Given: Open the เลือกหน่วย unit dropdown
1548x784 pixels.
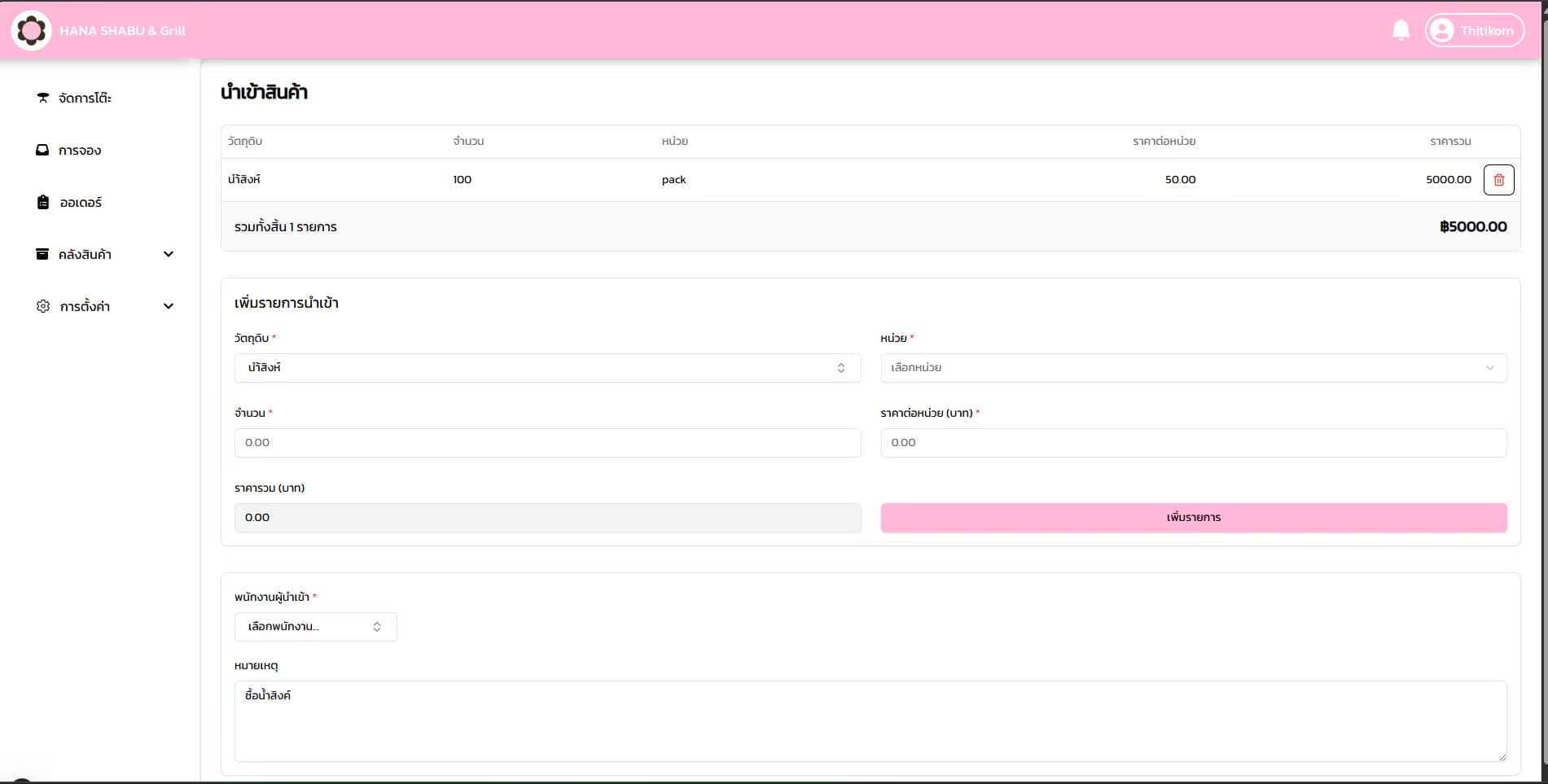Looking at the screenshot, I should click(x=1192, y=367).
